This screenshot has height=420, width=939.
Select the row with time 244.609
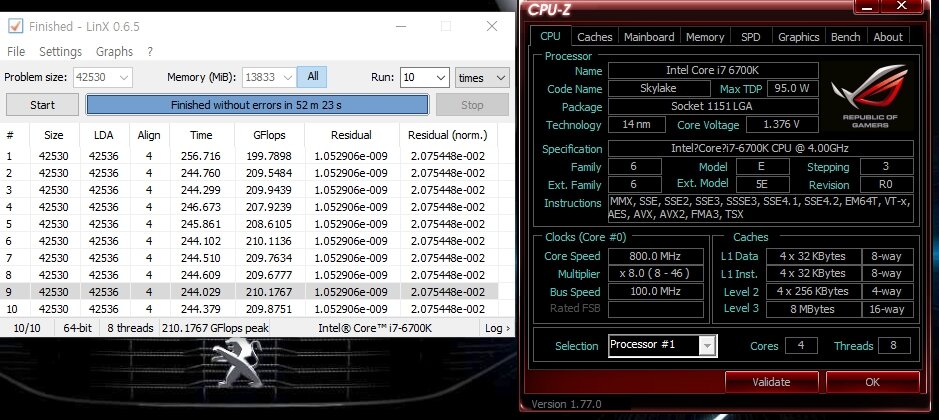(x=249, y=275)
